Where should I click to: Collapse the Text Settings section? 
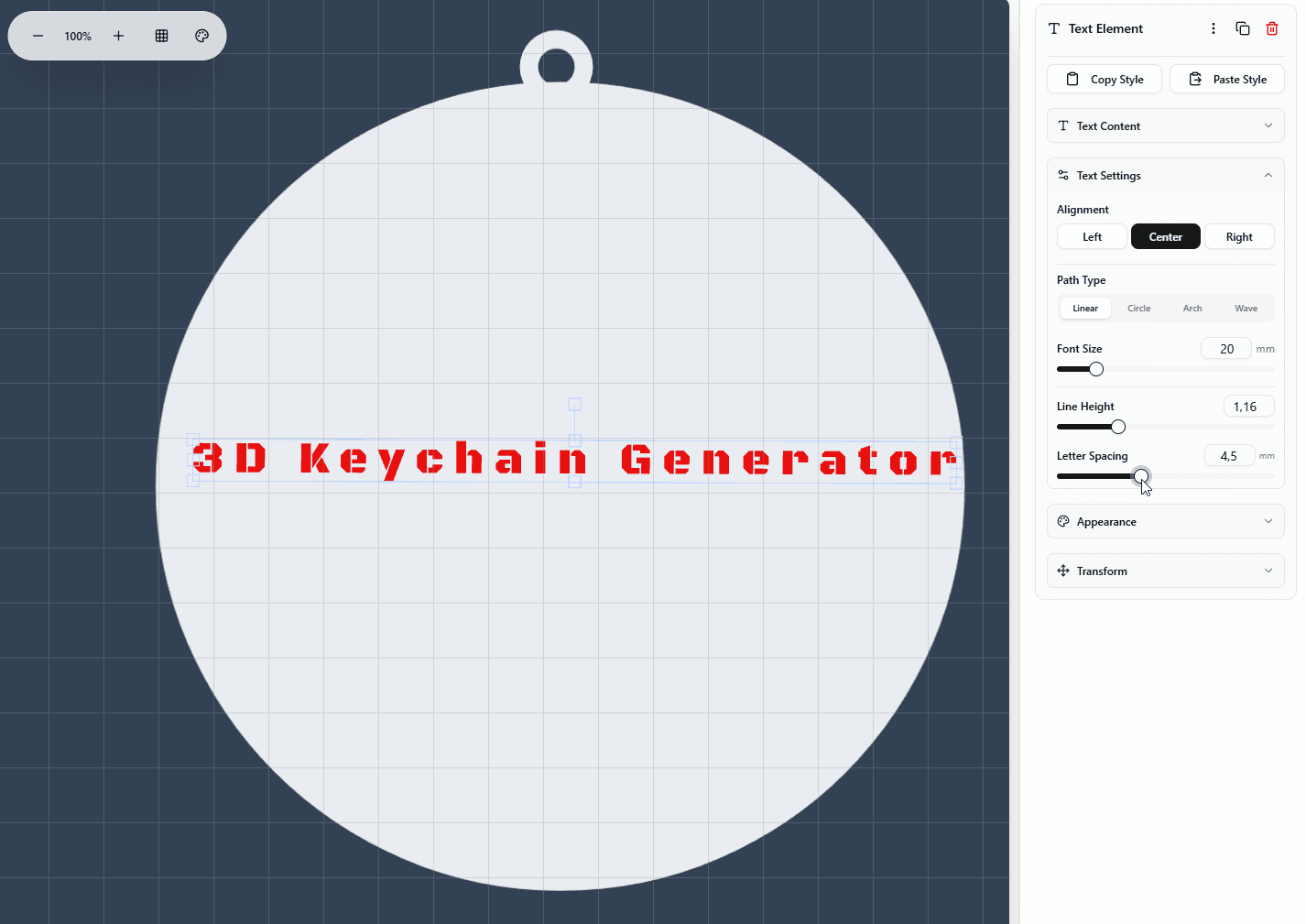click(x=1166, y=176)
